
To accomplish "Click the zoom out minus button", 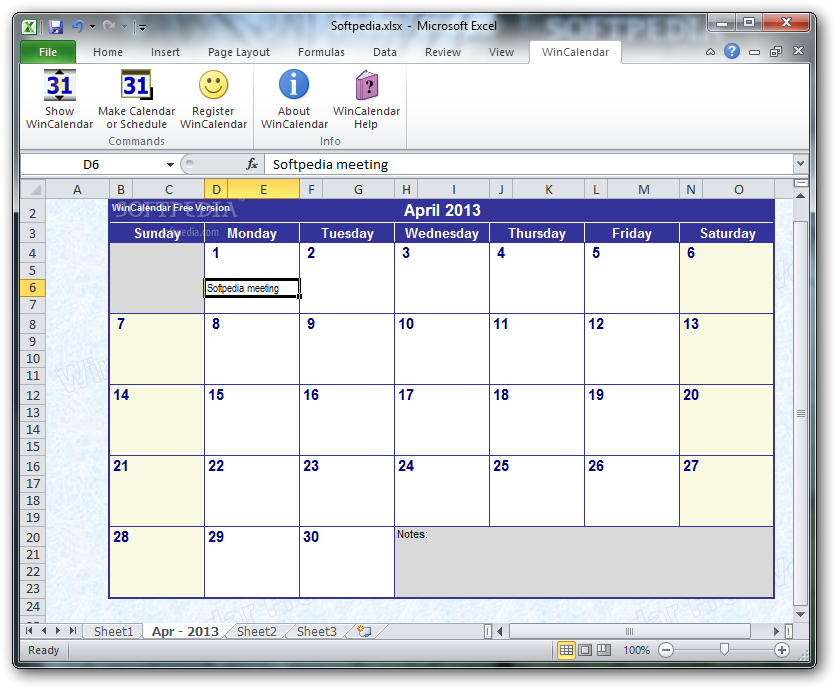I will click(x=666, y=650).
